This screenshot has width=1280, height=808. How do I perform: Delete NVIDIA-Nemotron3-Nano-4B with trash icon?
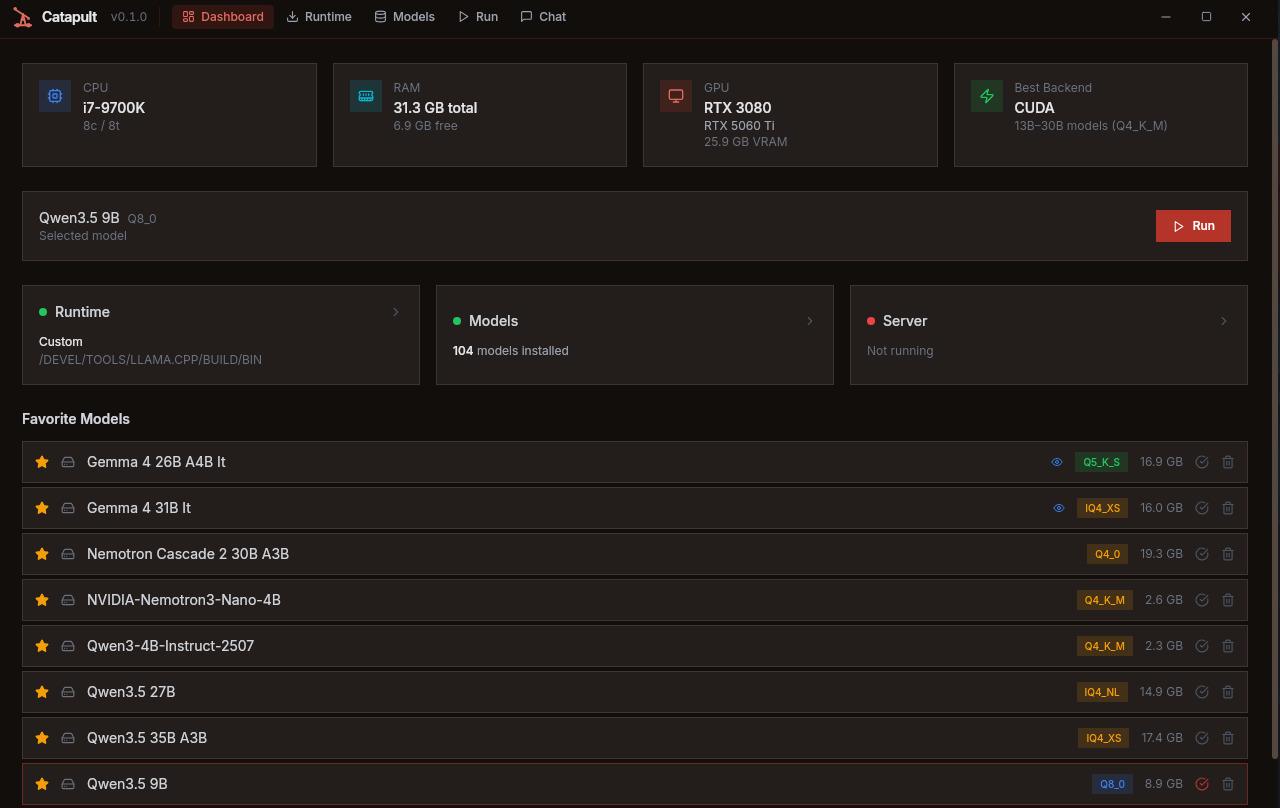(x=1228, y=600)
